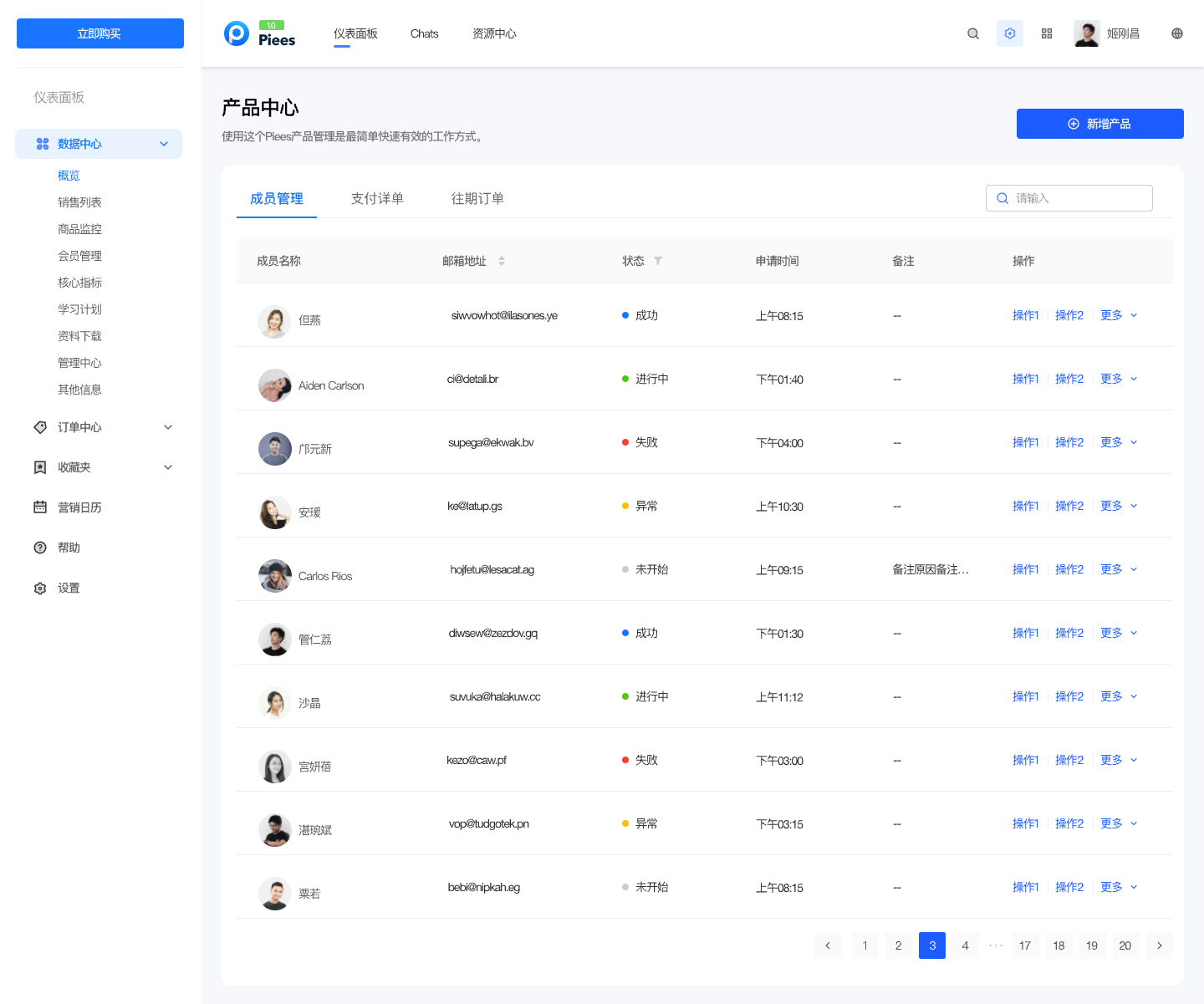Screen dimensions: 1204x1004
Task: Go to next page arrow in pagination
Action: tap(1159, 945)
